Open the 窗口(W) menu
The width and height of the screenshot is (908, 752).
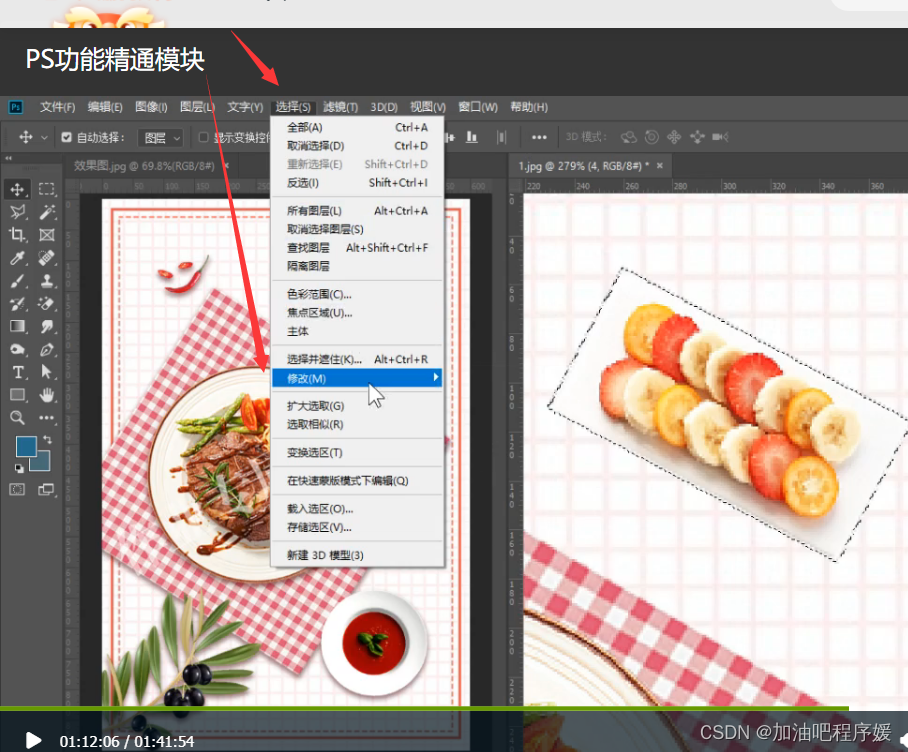(x=478, y=107)
